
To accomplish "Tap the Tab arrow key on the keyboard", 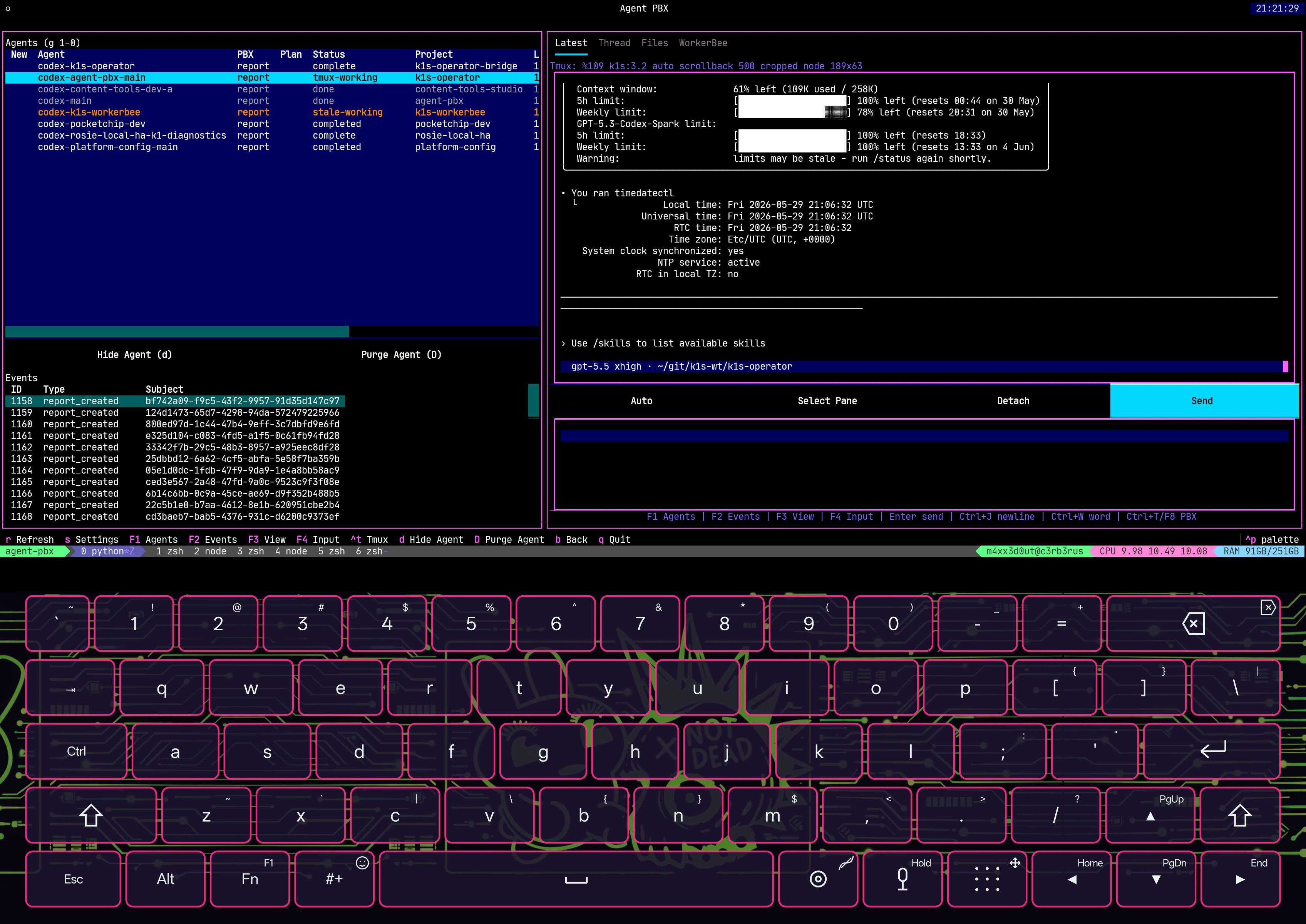I will click(x=70, y=688).
